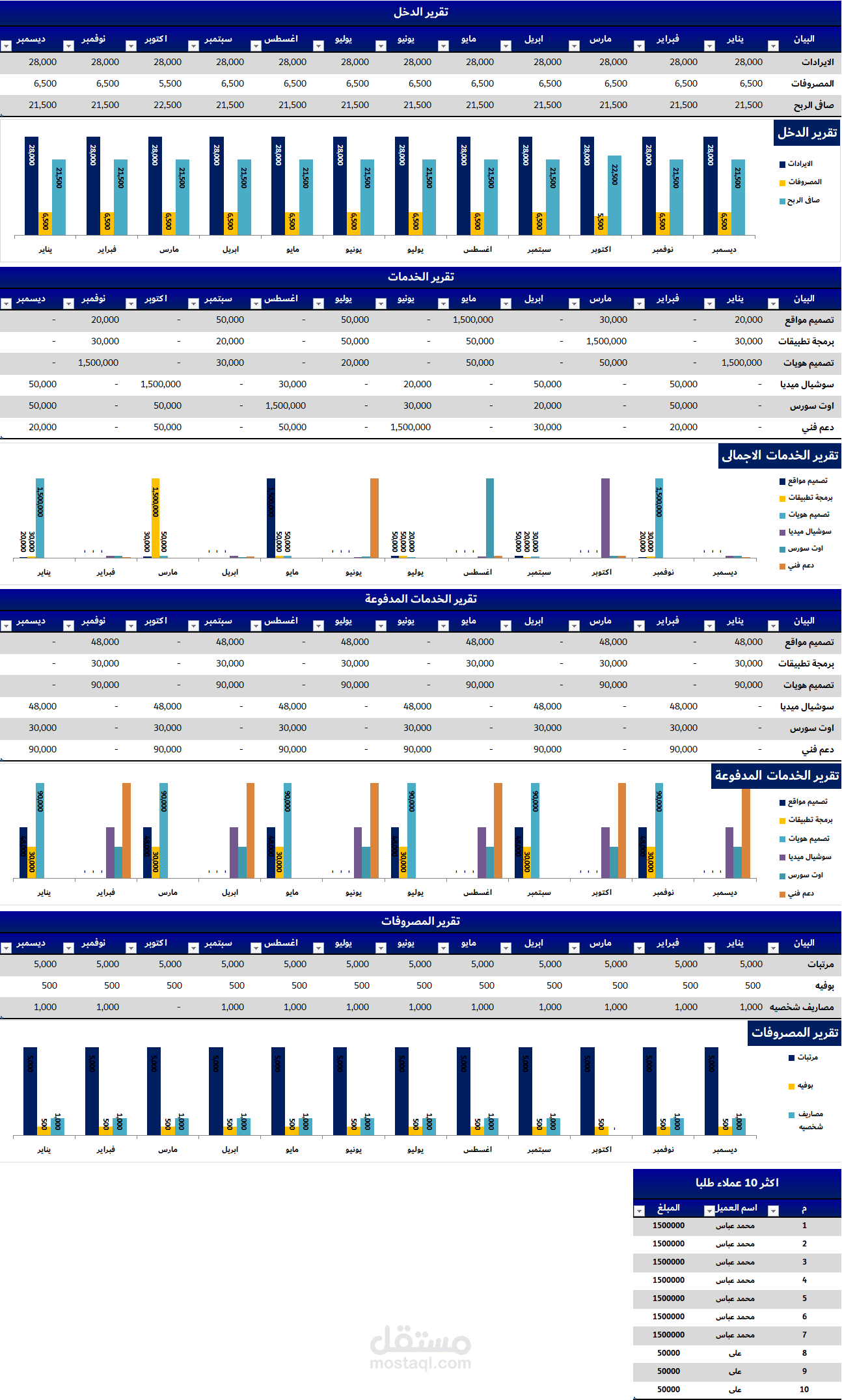This screenshot has width=842, height=1400.
Task: Select the 'تقرير الخدمات المدفوعة' table banner
Action: pyautogui.click(x=420, y=599)
